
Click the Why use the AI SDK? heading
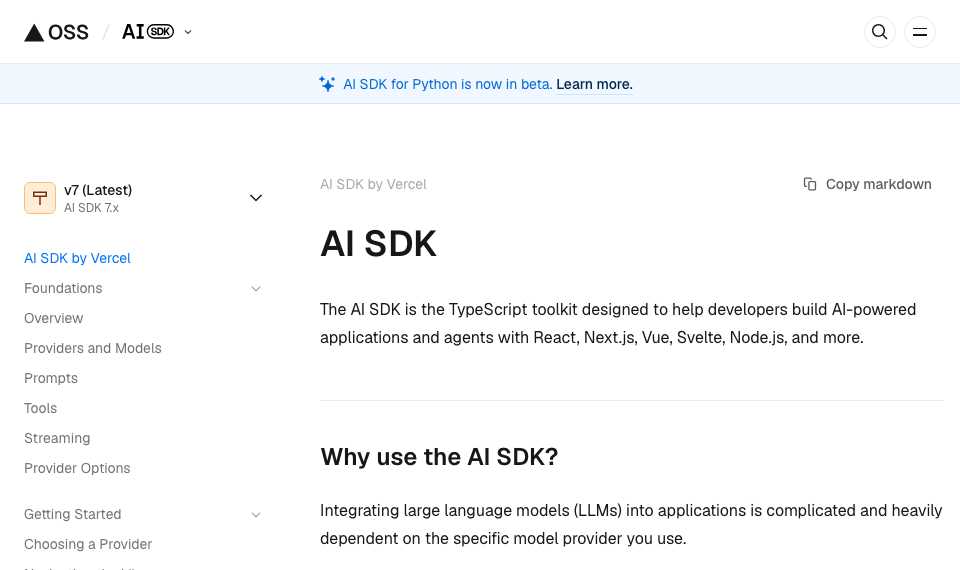tap(439, 457)
